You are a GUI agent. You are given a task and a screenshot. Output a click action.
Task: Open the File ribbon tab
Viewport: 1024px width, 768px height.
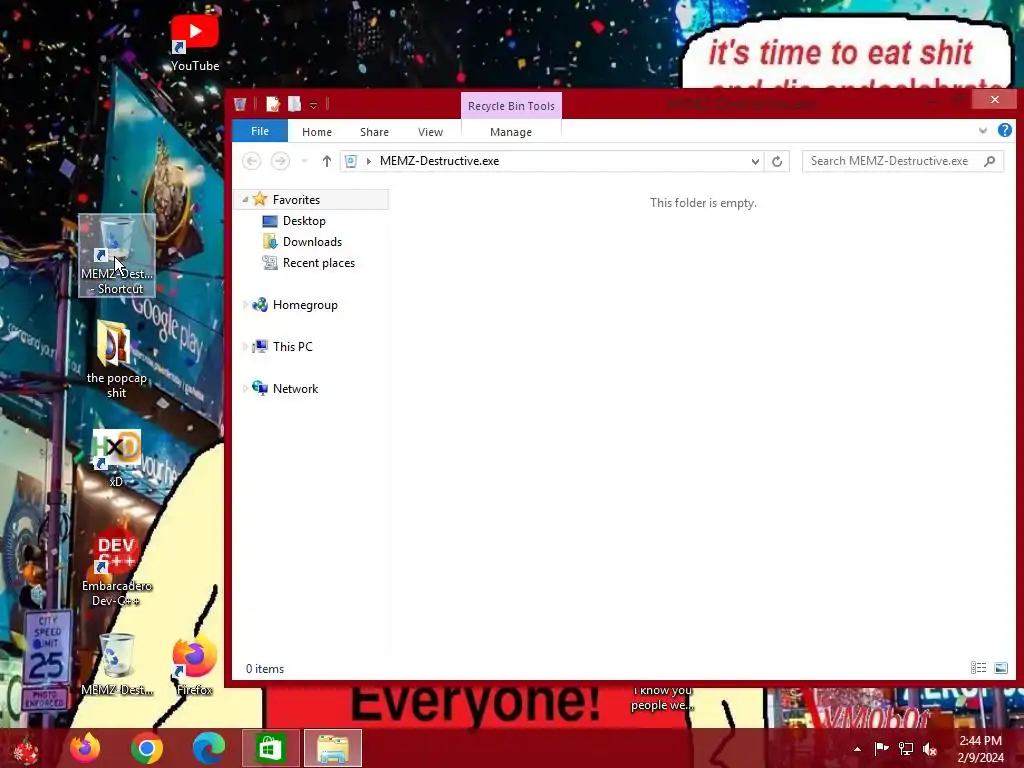click(260, 131)
